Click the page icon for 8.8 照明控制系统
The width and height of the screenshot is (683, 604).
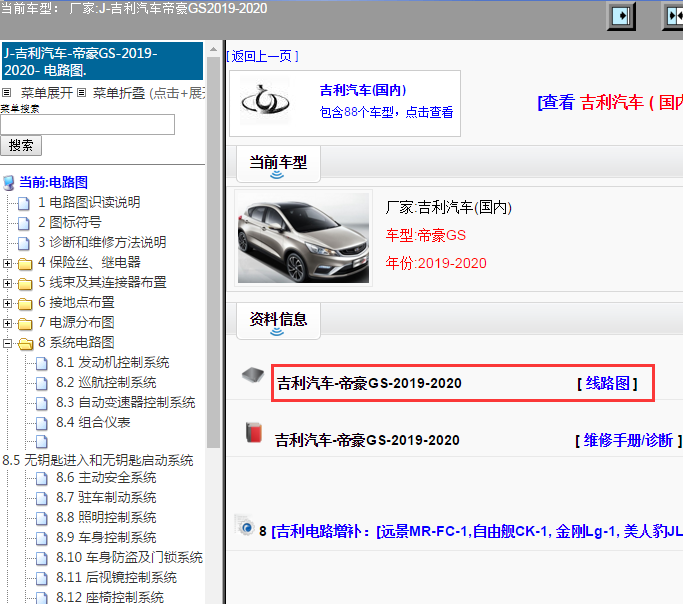[x=42, y=518]
